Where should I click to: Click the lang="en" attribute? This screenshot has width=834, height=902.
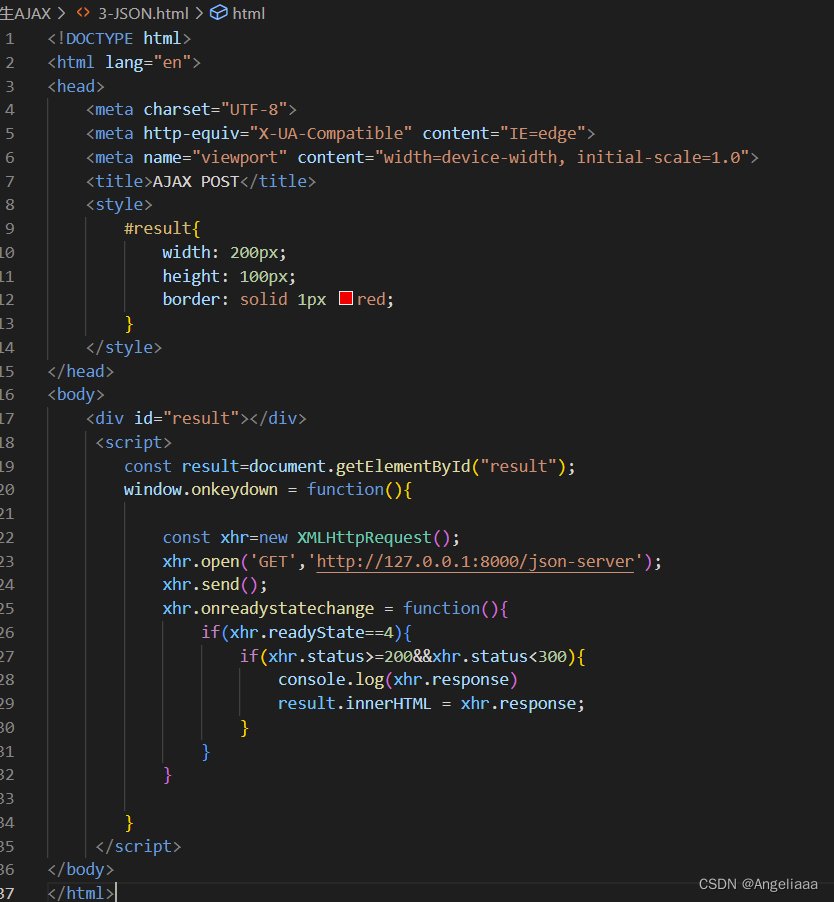click(148, 62)
